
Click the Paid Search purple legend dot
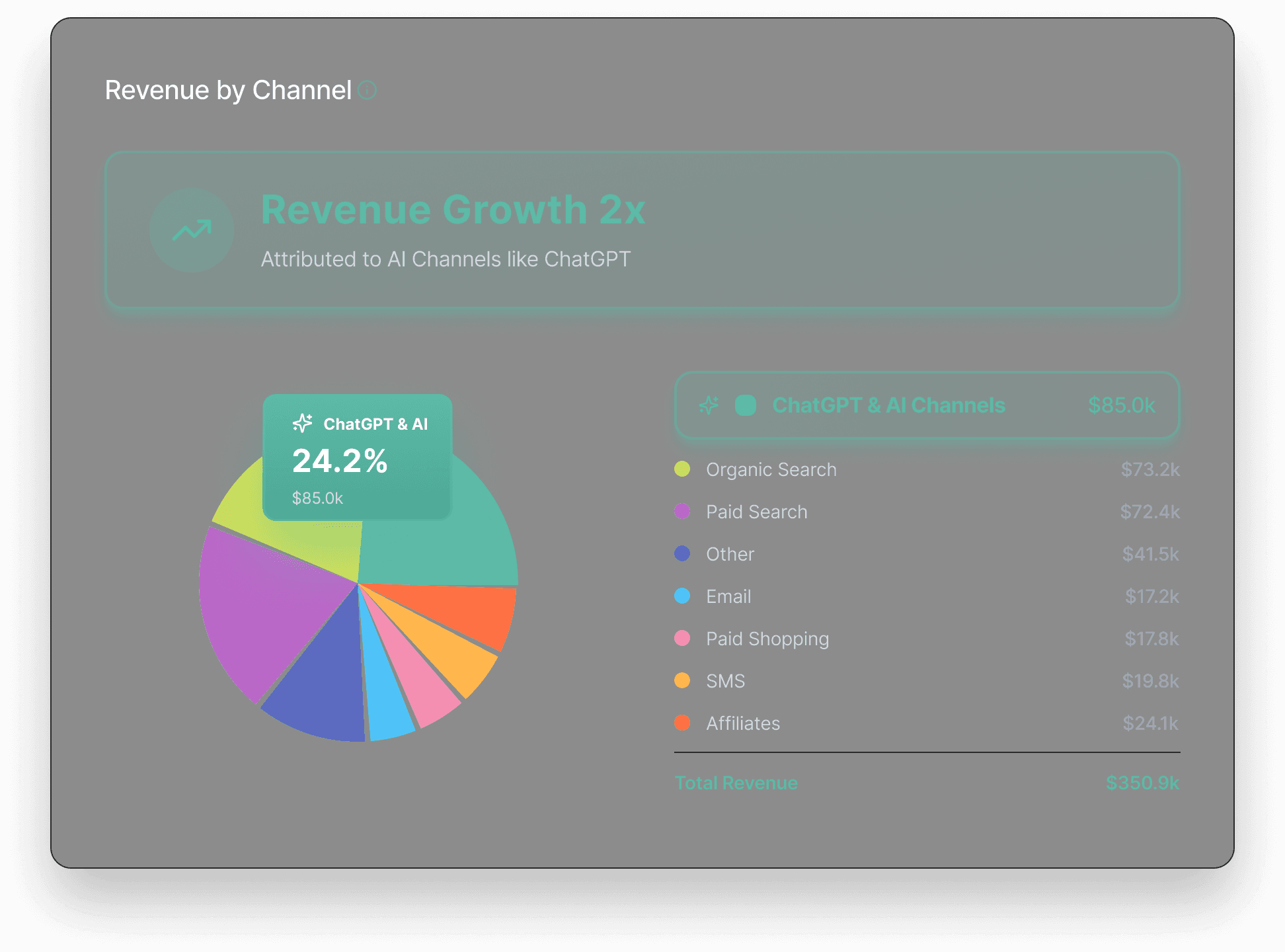coord(682,512)
